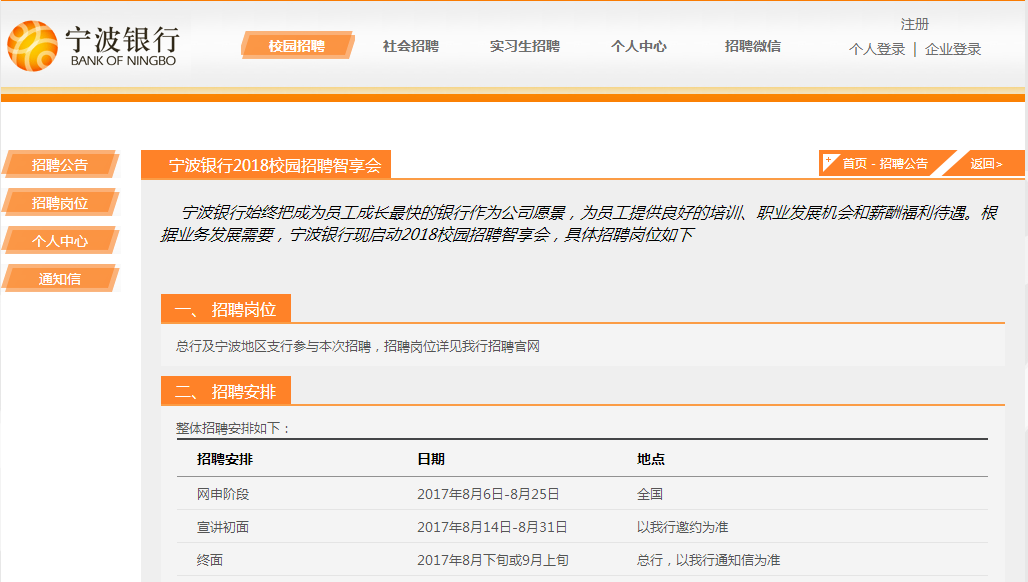Click the 招聘安排 column header
Image resolution: width=1028 pixels, height=582 pixels.
(225, 459)
